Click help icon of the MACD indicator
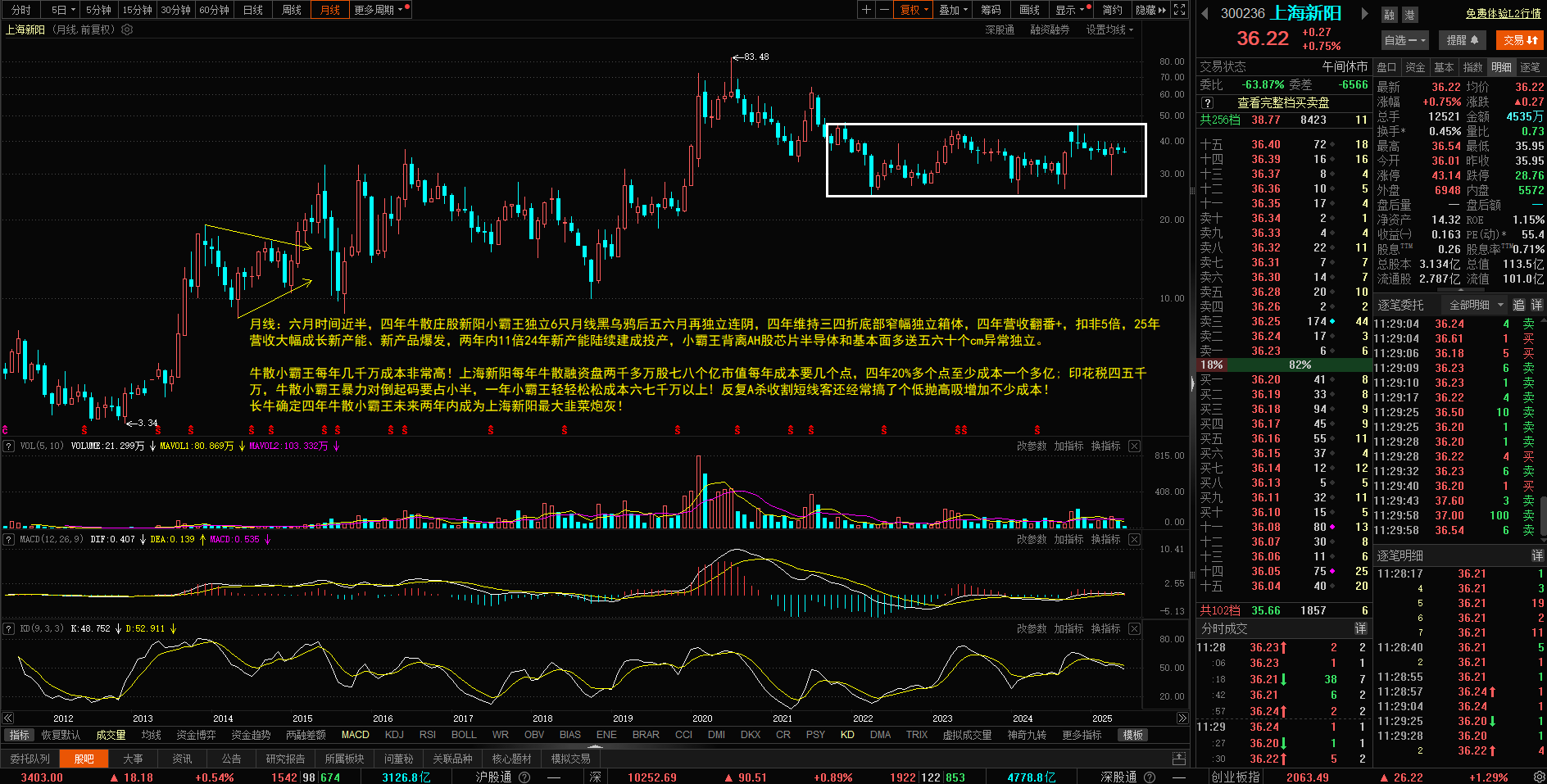The width and height of the screenshot is (1547, 784). pyautogui.click(x=8, y=540)
